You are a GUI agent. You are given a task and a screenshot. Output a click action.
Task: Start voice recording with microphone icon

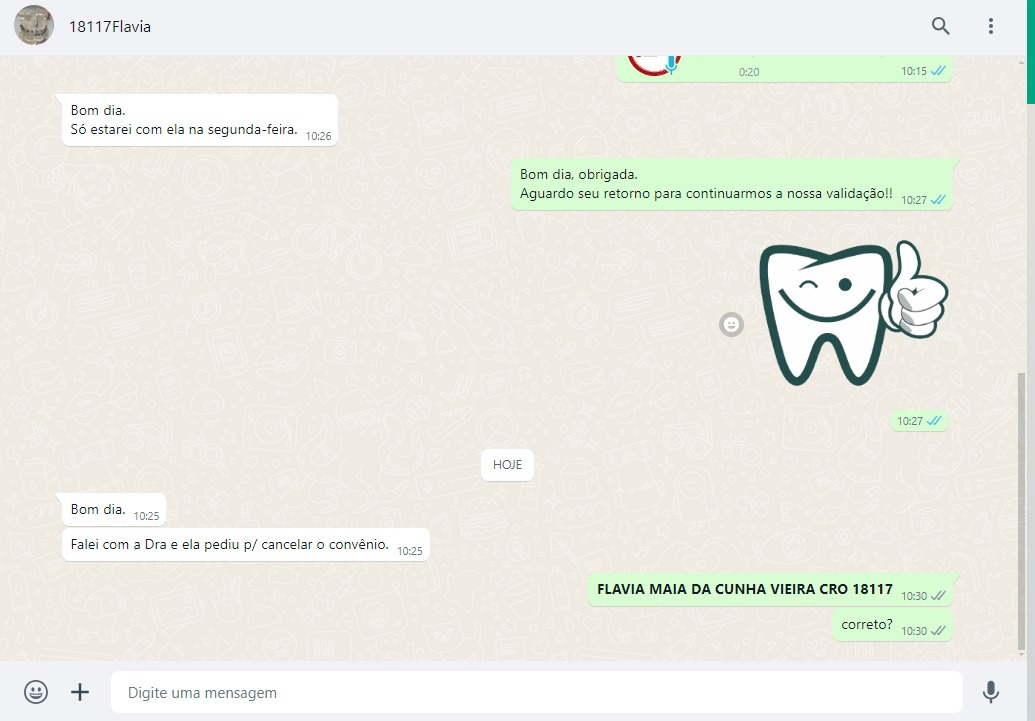pos(990,692)
